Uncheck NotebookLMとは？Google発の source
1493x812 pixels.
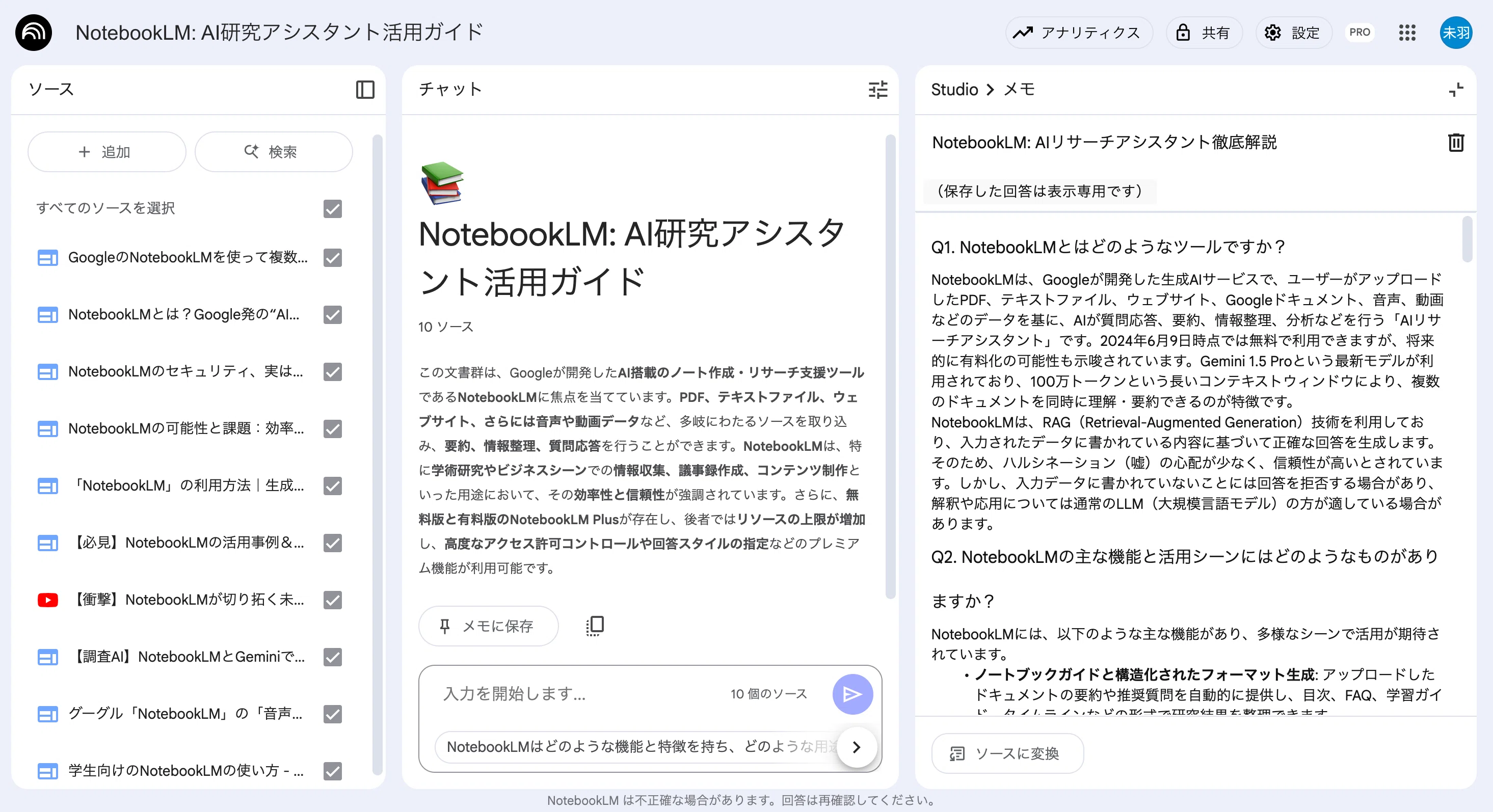point(333,315)
